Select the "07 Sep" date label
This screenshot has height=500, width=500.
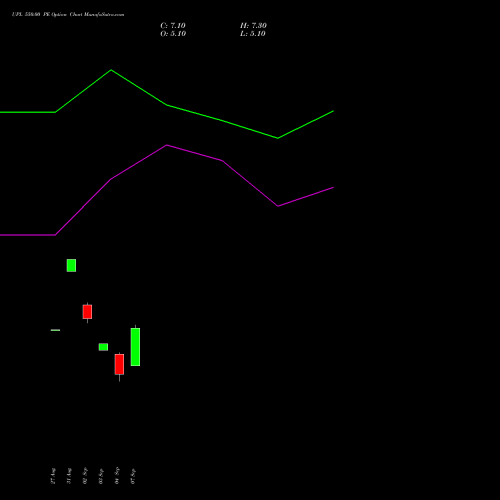[133, 476]
